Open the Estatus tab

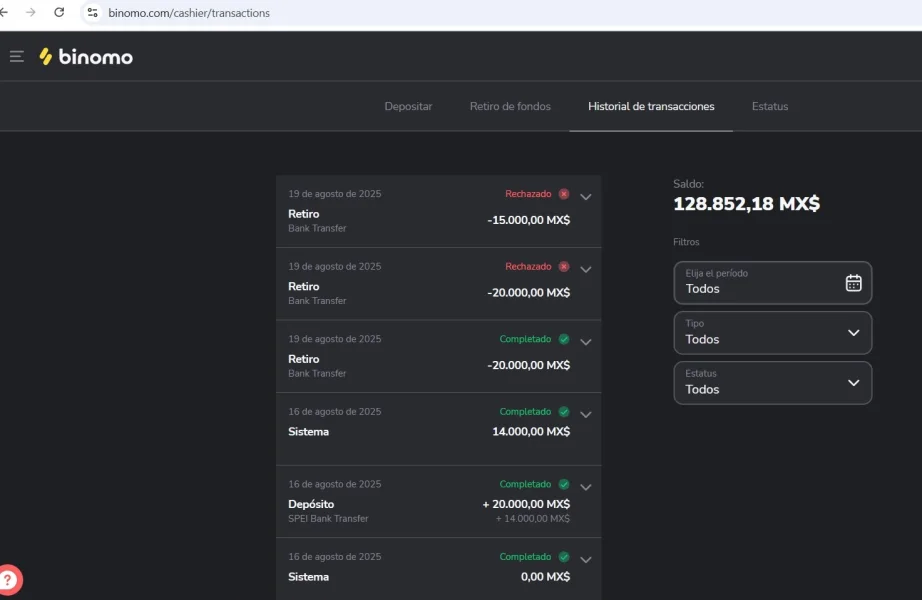769,106
